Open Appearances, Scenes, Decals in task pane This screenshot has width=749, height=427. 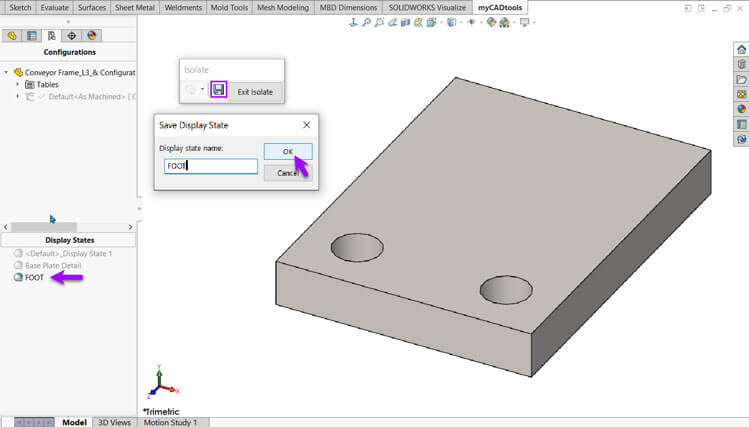(741, 109)
